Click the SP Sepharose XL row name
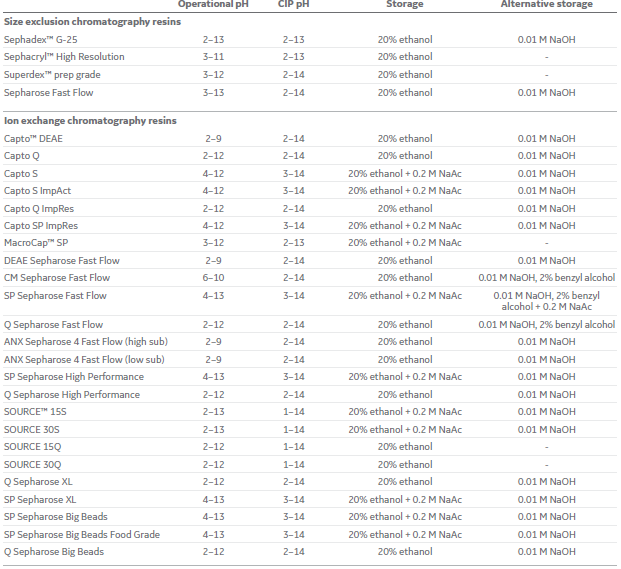This screenshot has width=621, height=569. 40,500
